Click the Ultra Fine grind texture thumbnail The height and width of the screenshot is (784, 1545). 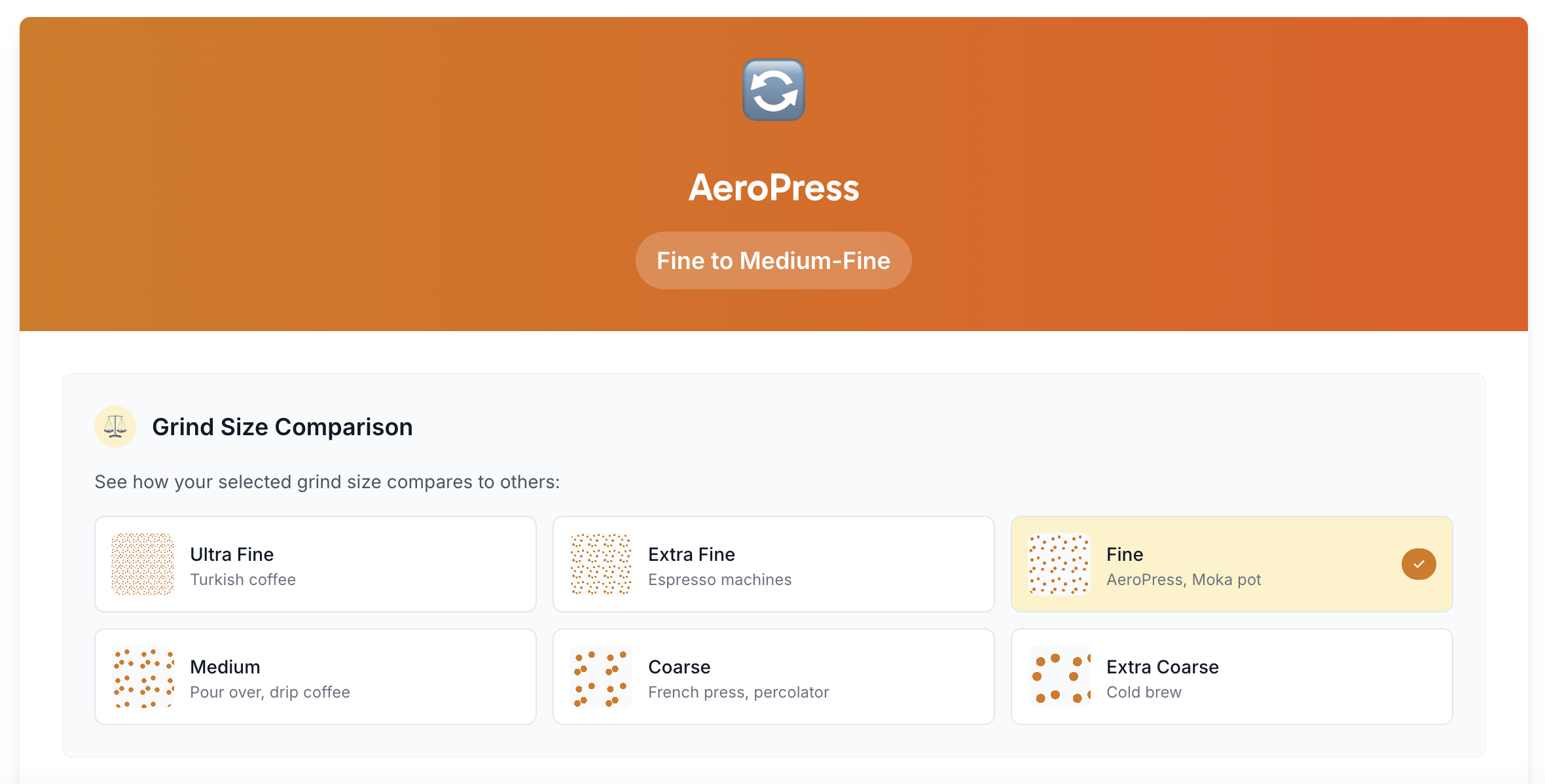(x=143, y=564)
